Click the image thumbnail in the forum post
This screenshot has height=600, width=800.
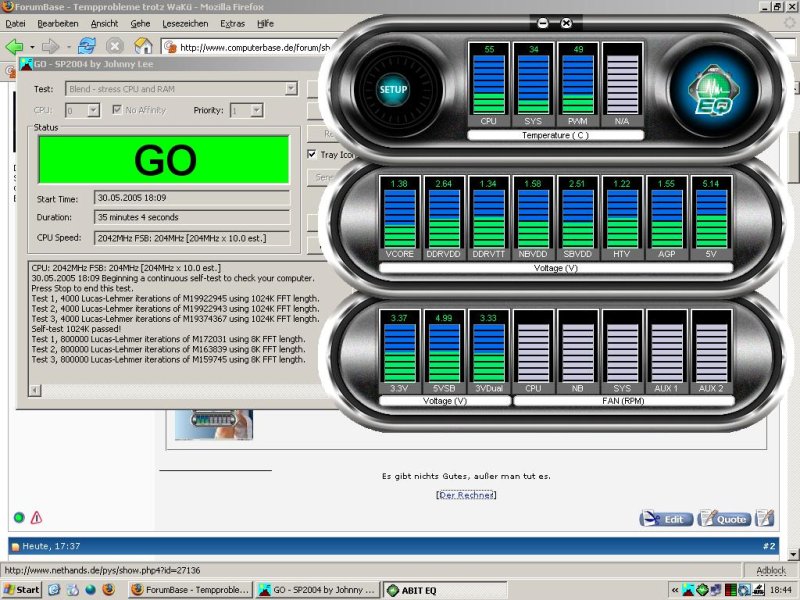click(214, 424)
